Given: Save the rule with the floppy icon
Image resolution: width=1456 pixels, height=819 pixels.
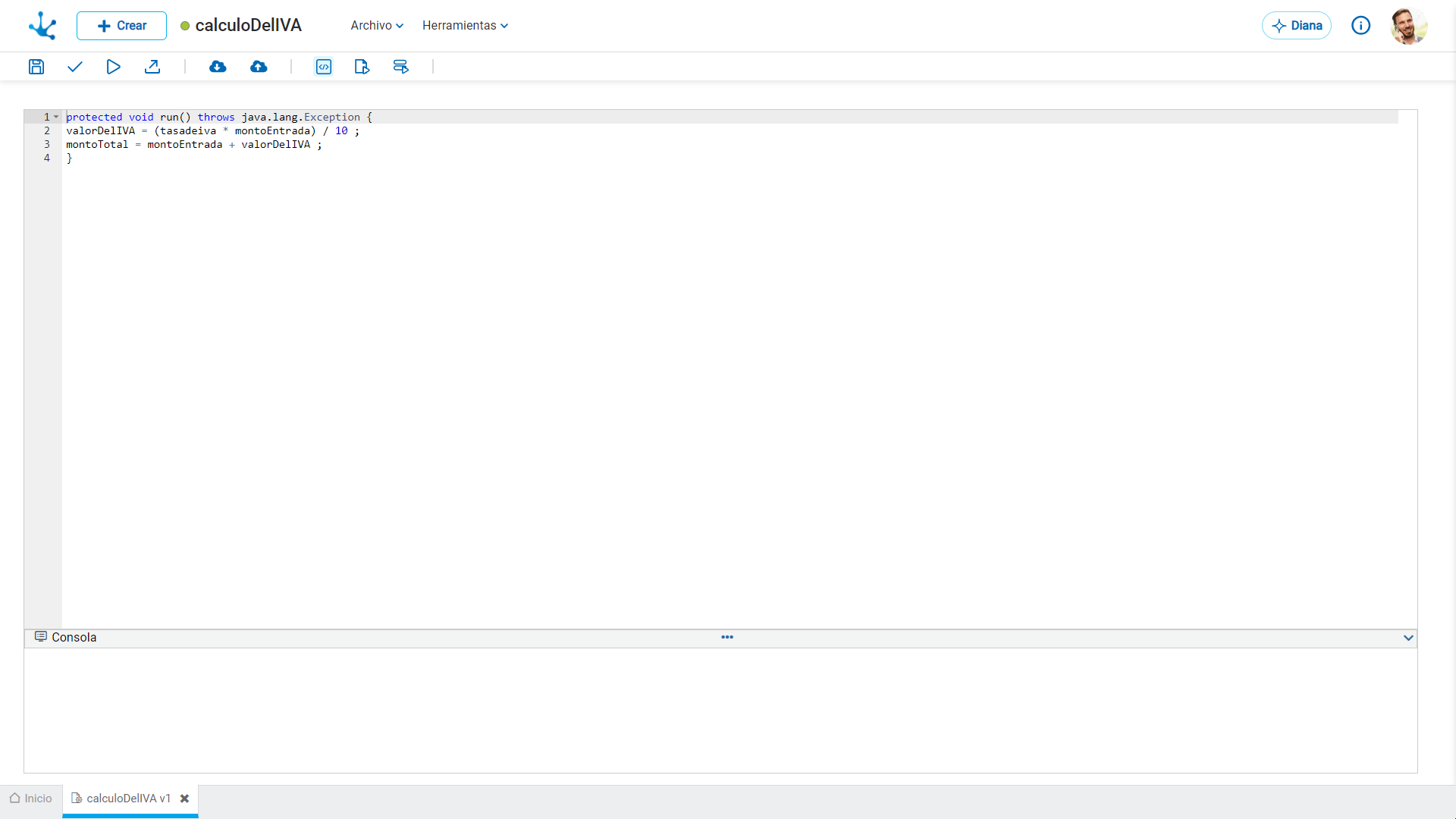Looking at the screenshot, I should pyautogui.click(x=36, y=67).
